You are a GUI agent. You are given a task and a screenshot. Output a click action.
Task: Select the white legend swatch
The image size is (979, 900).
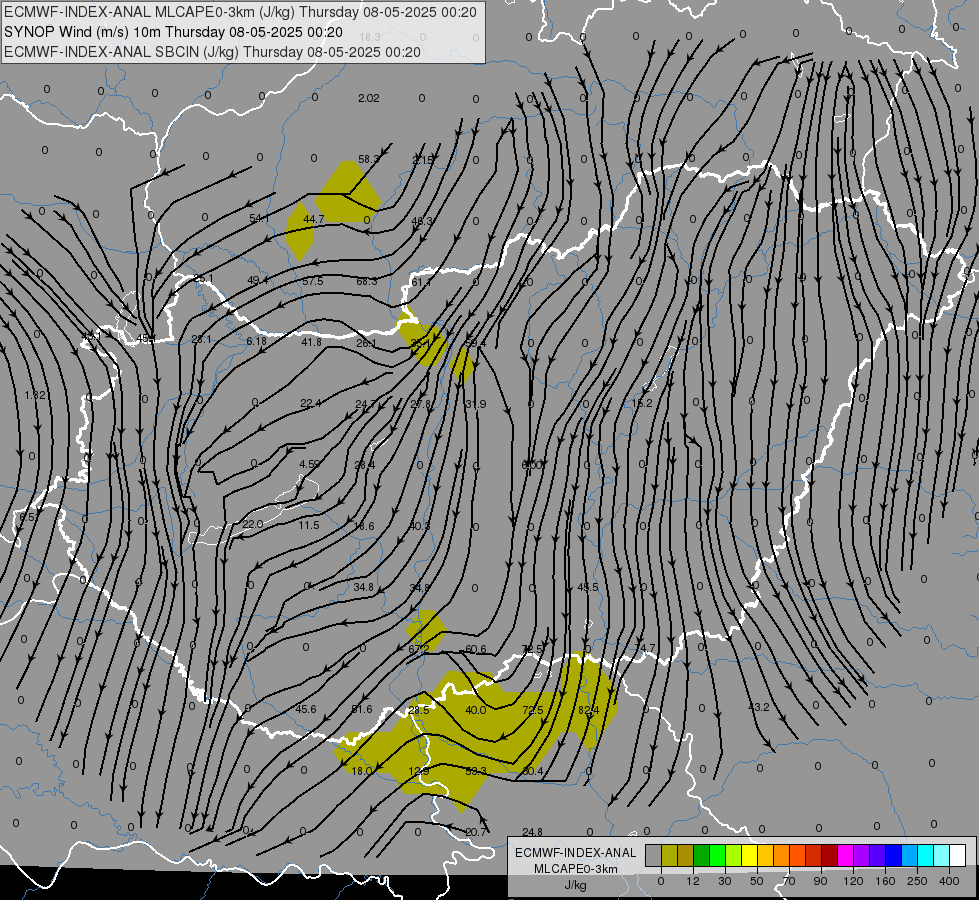pos(957,855)
